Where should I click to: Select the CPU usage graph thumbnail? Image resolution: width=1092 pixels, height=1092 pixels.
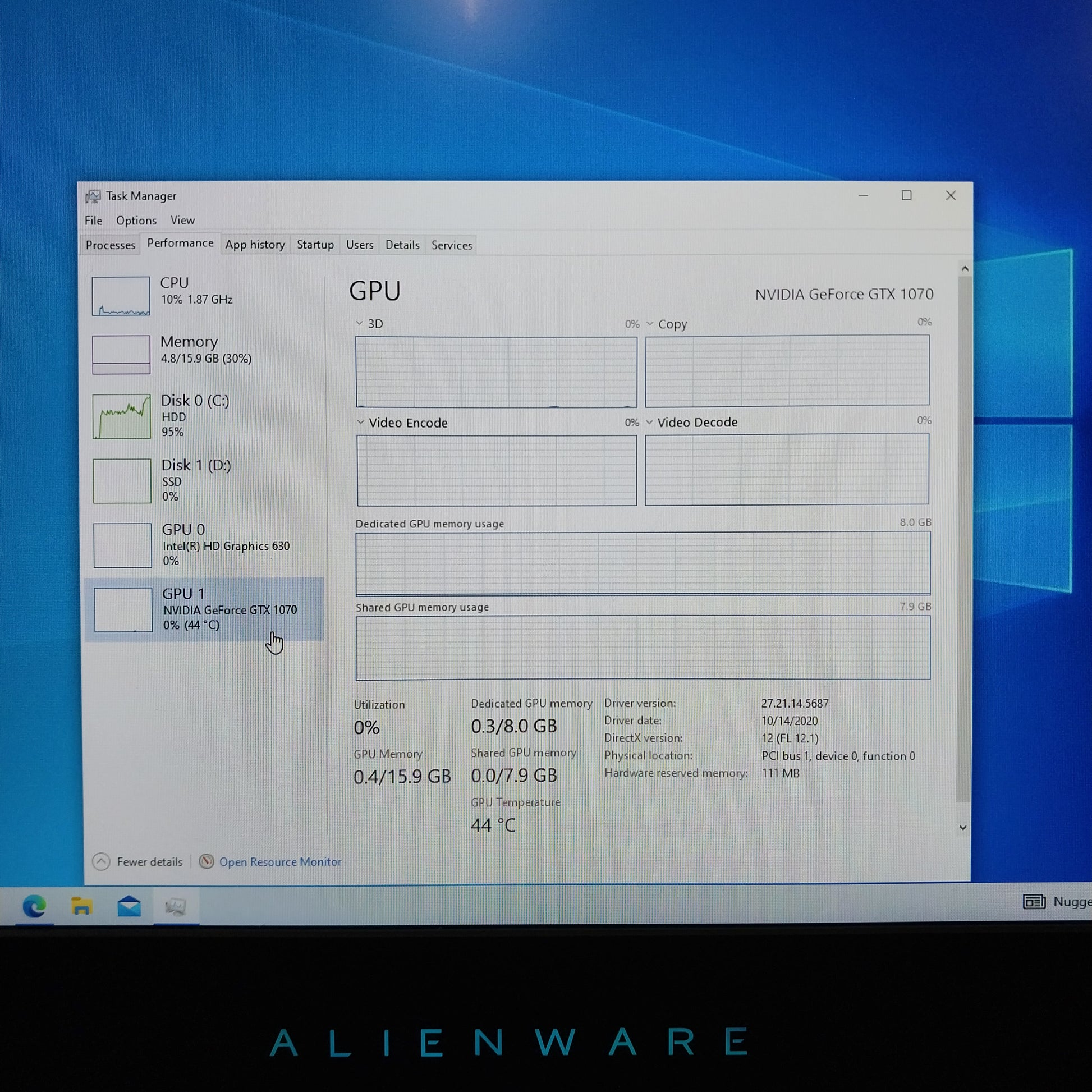pyautogui.click(x=121, y=296)
